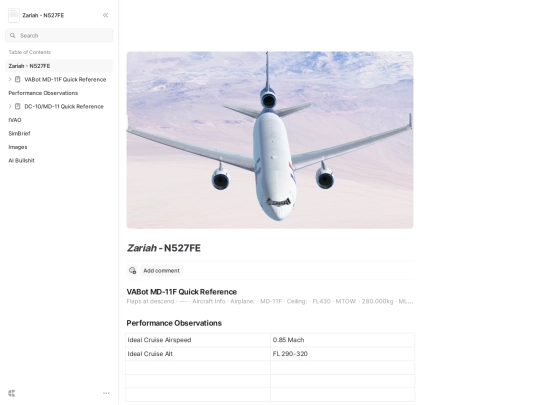Click the 0.85 Mach table cell

pyautogui.click(x=342, y=340)
